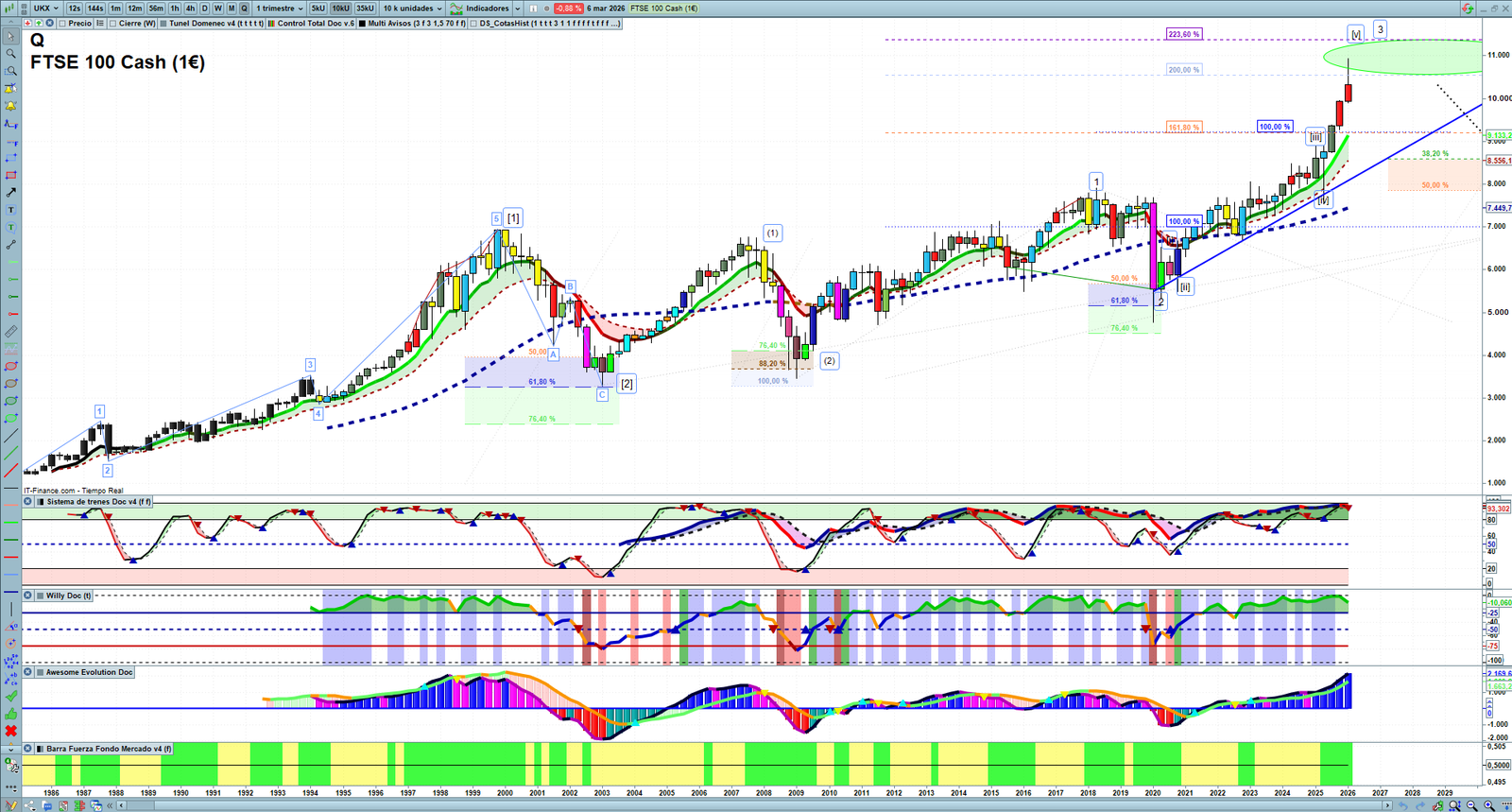
Task: Select the D daily timeframe button
Action: click(204, 9)
